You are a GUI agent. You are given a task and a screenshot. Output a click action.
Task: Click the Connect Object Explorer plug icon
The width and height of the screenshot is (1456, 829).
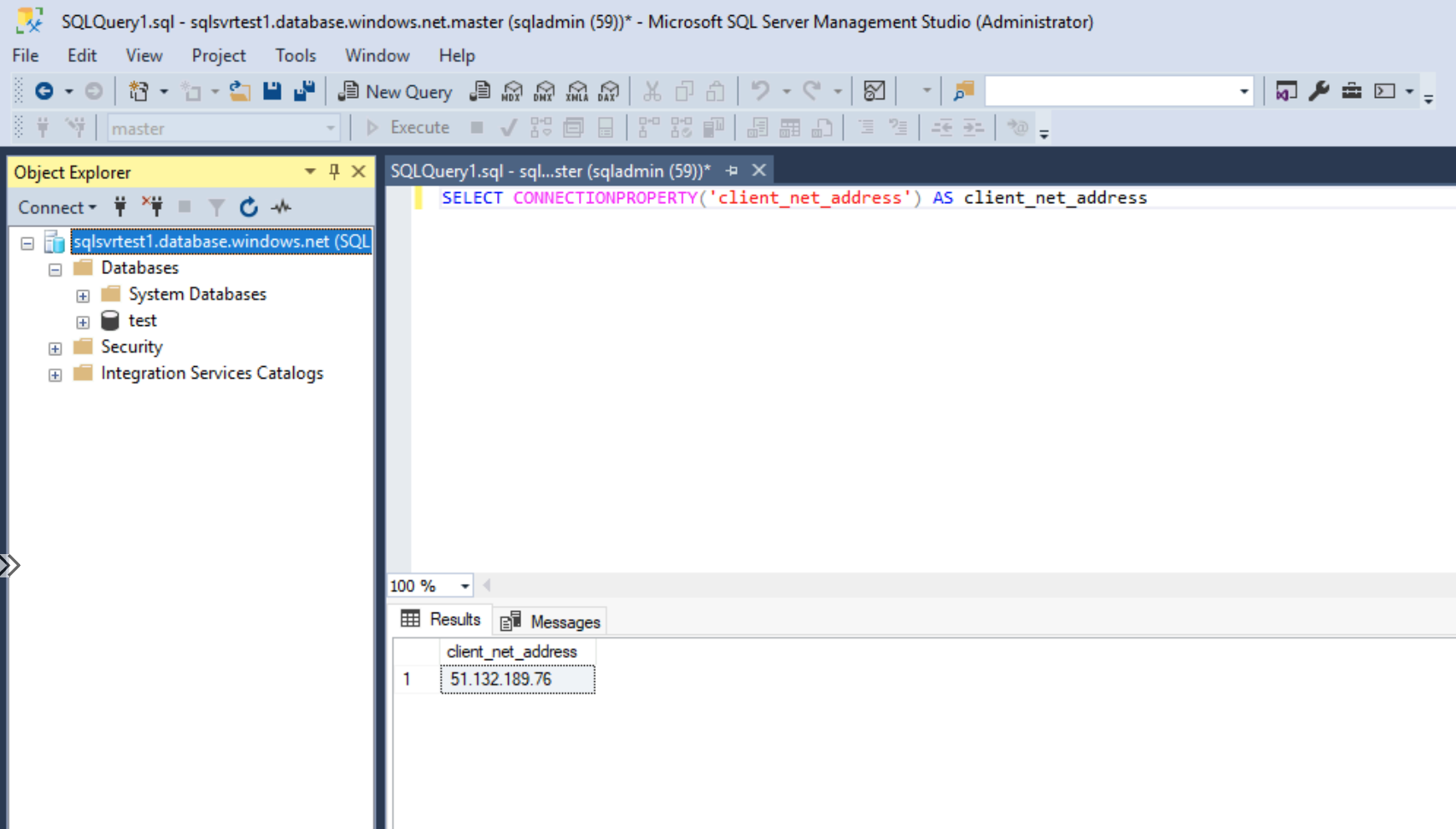(120, 206)
